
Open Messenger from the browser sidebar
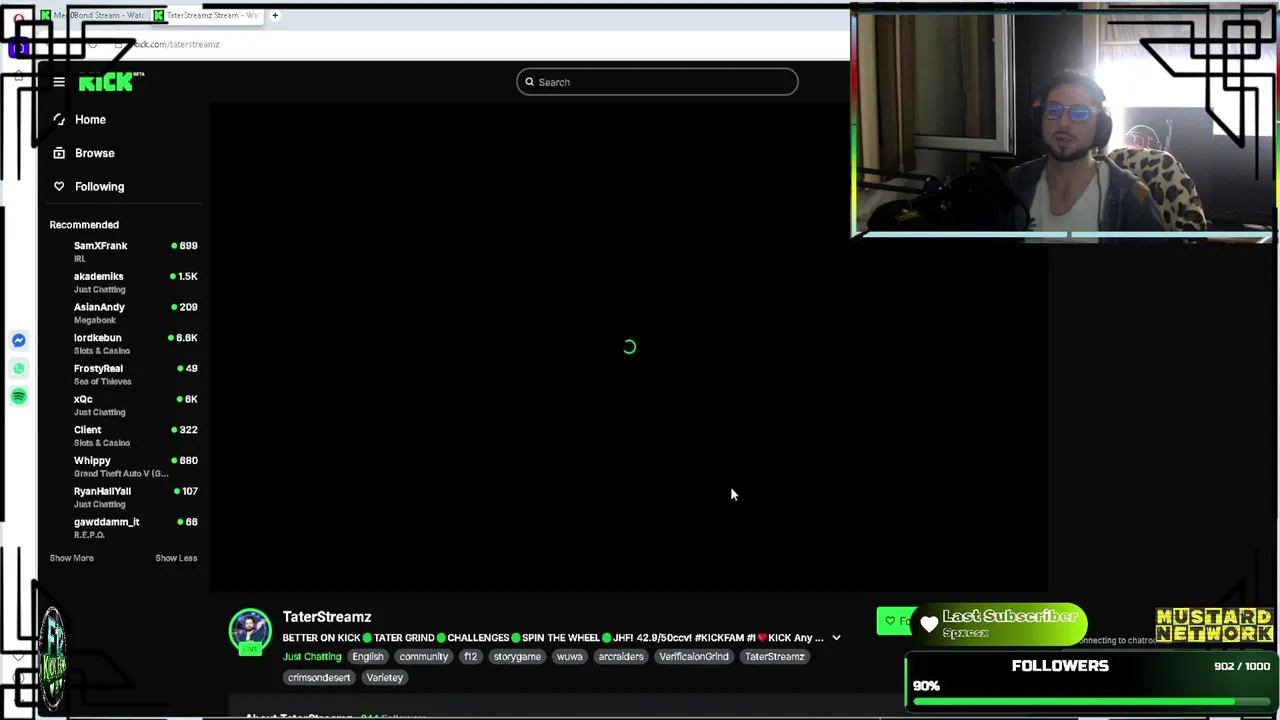click(x=19, y=341)
